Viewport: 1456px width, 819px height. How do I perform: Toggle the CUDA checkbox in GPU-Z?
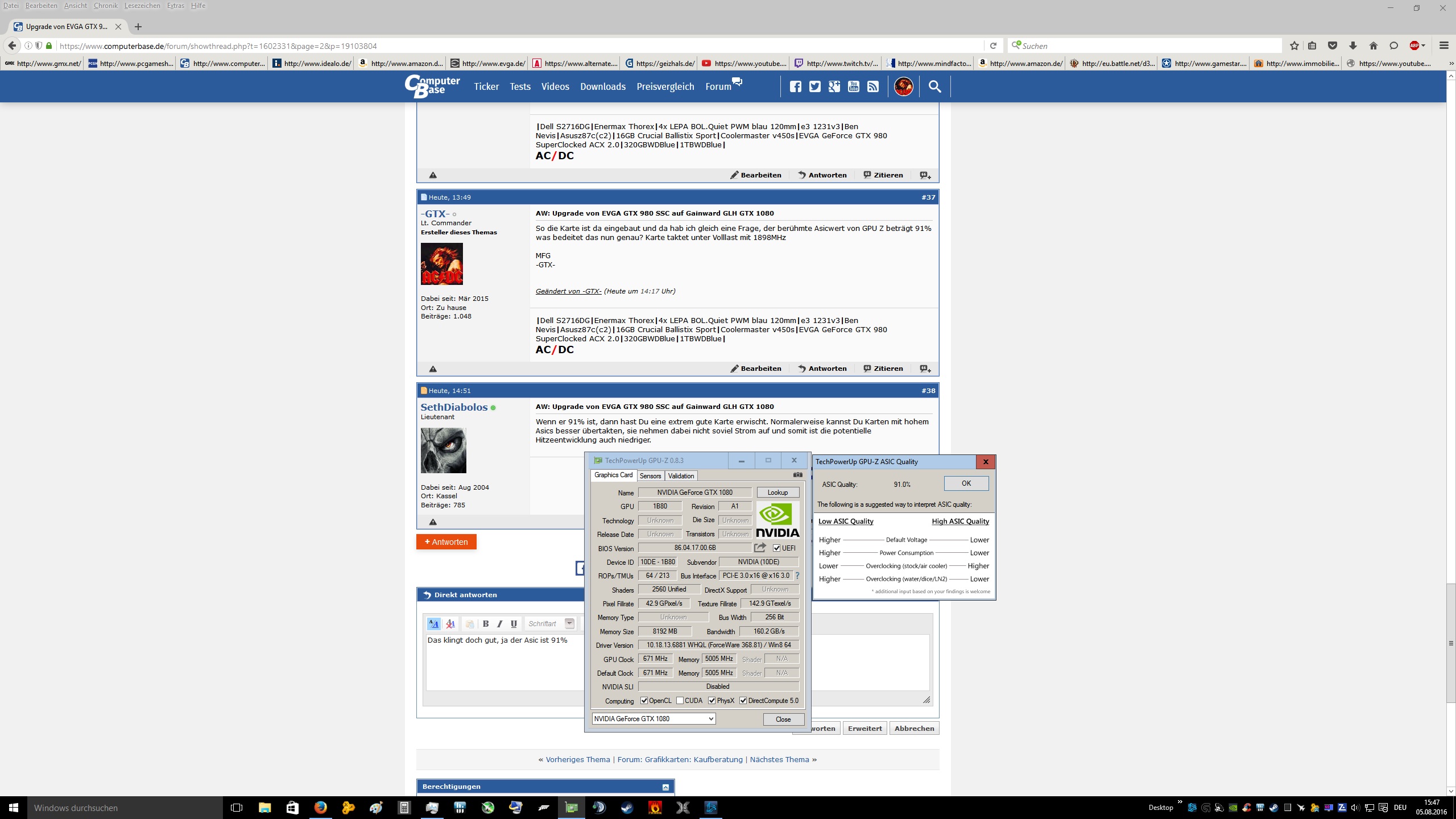[680, 701]
